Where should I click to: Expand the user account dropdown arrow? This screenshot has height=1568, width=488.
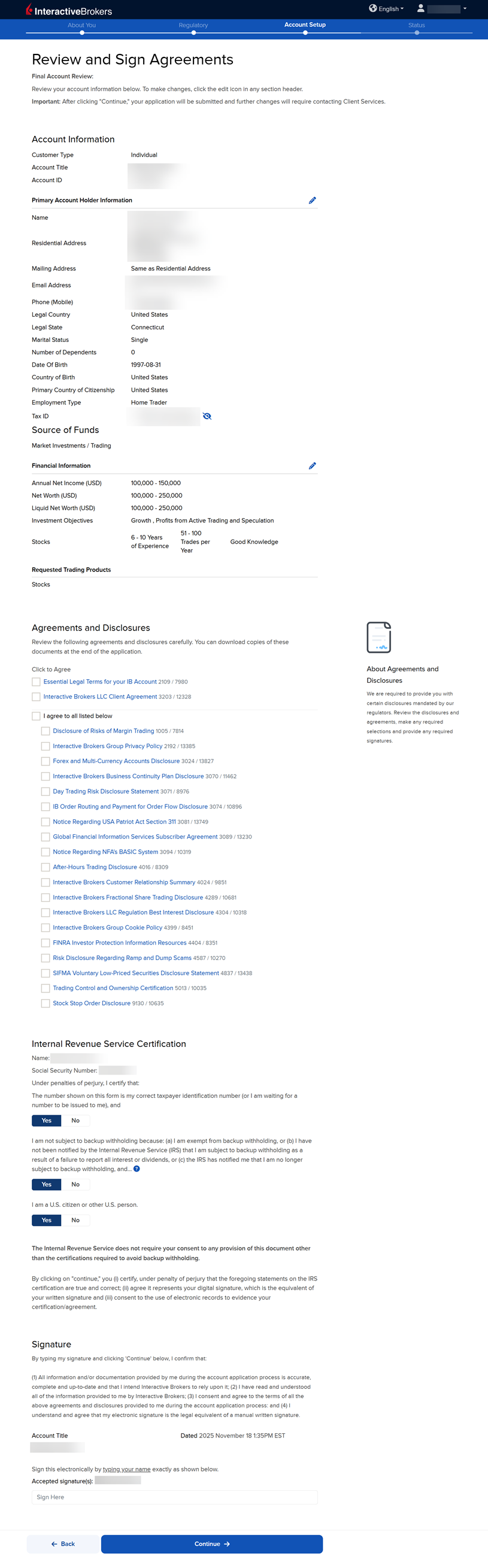pyautogui.click(x=465, y=8)
